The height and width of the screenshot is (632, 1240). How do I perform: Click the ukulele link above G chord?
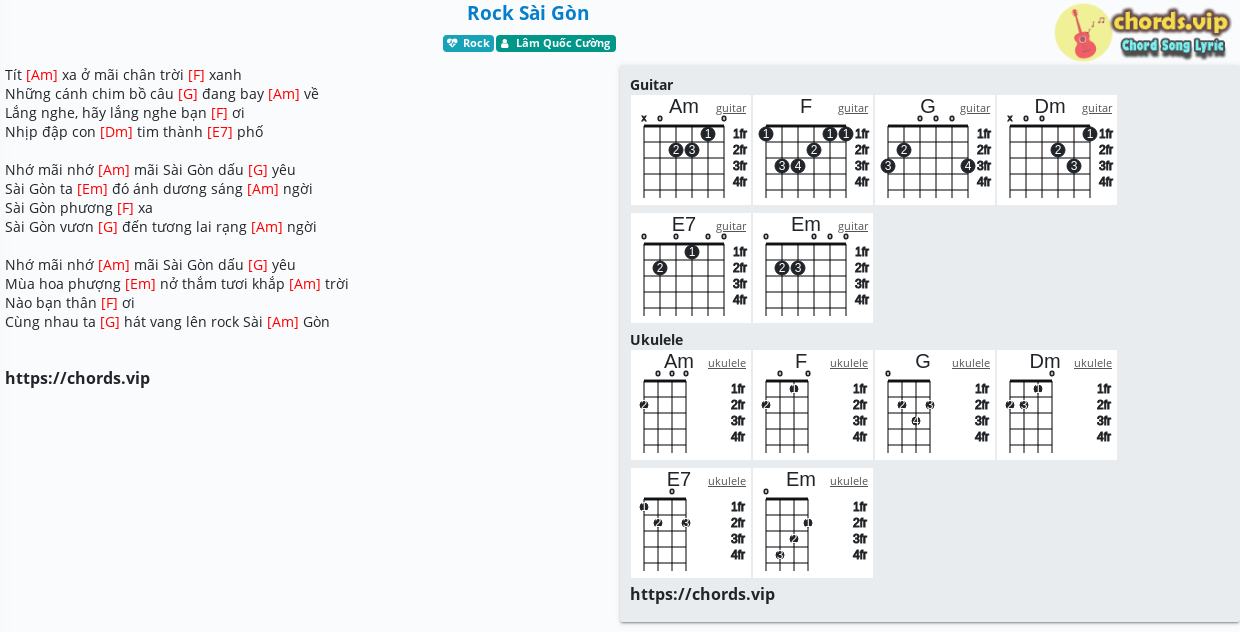tap(971, 363)
